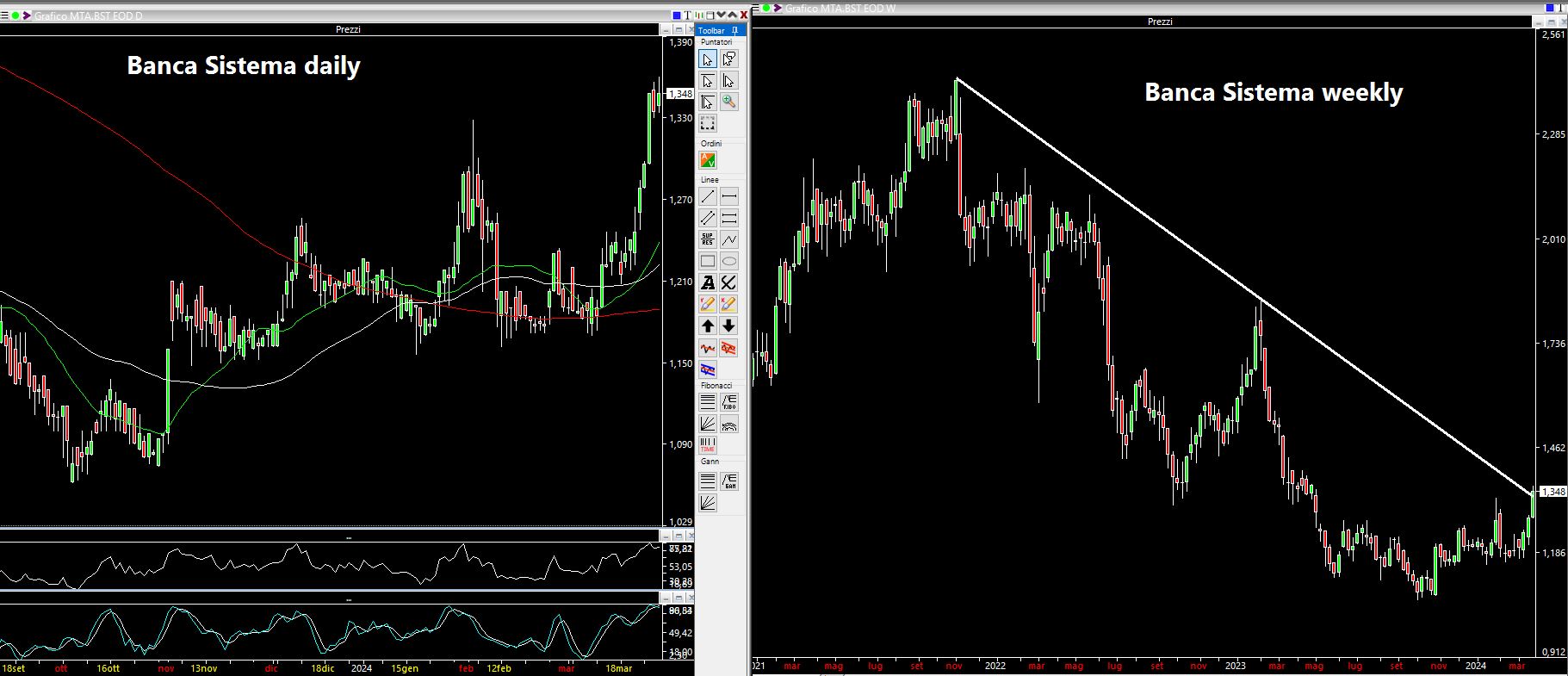The width and height of the screenshot is (1568, 676).
Task: Click the green status dot on daily chart
Action: pos(15,16)
